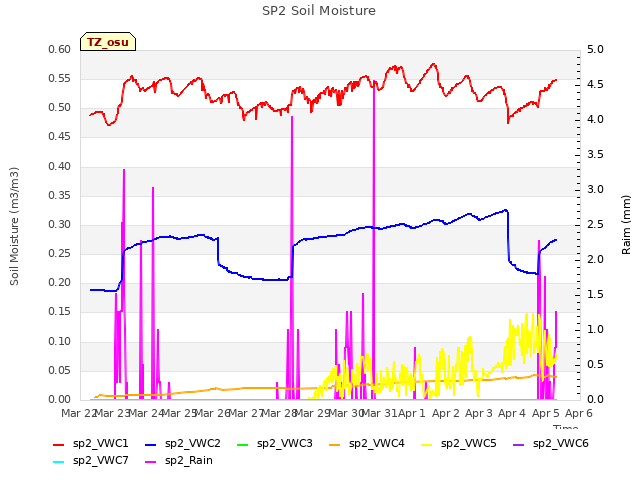The width and height of the screenshot is (640, 480).
Task: Click the cyan sp2_VWC7 legend swatch
Action: tap(59, 462)
